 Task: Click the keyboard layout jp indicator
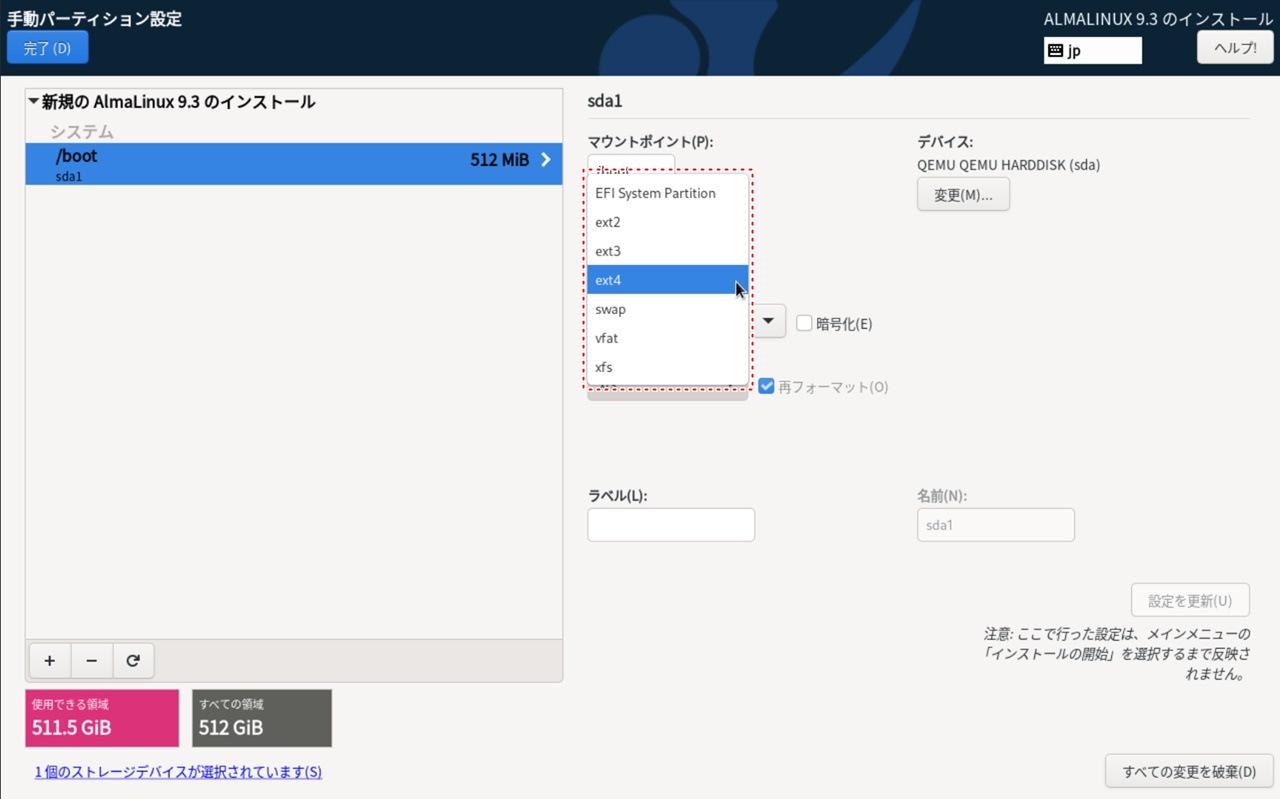1092,50
